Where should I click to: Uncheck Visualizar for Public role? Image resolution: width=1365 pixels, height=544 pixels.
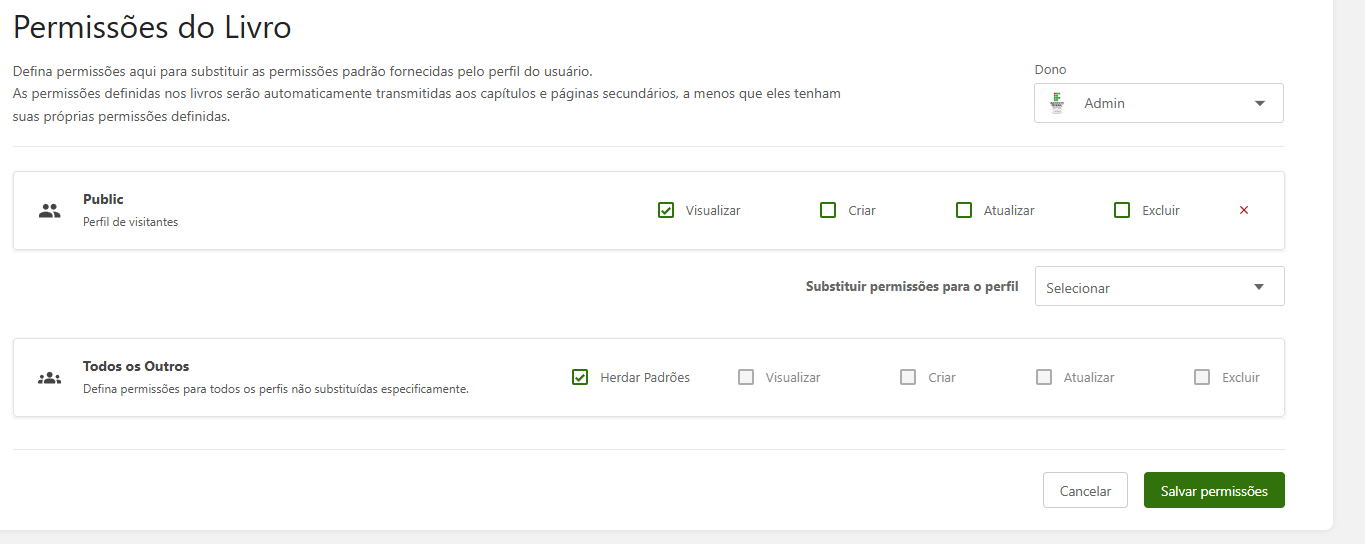[666, 210]
